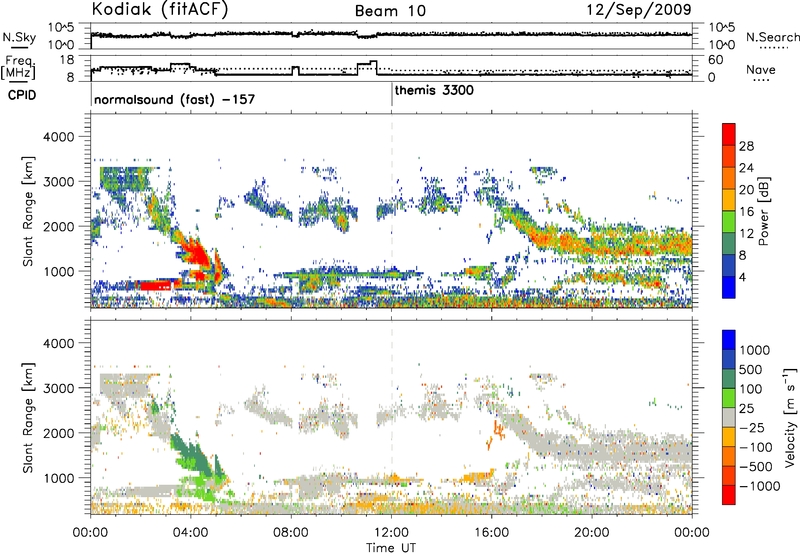The image size is (800, 554).
Task: Click the '20:00' time axis label
Action: [591, 533]
